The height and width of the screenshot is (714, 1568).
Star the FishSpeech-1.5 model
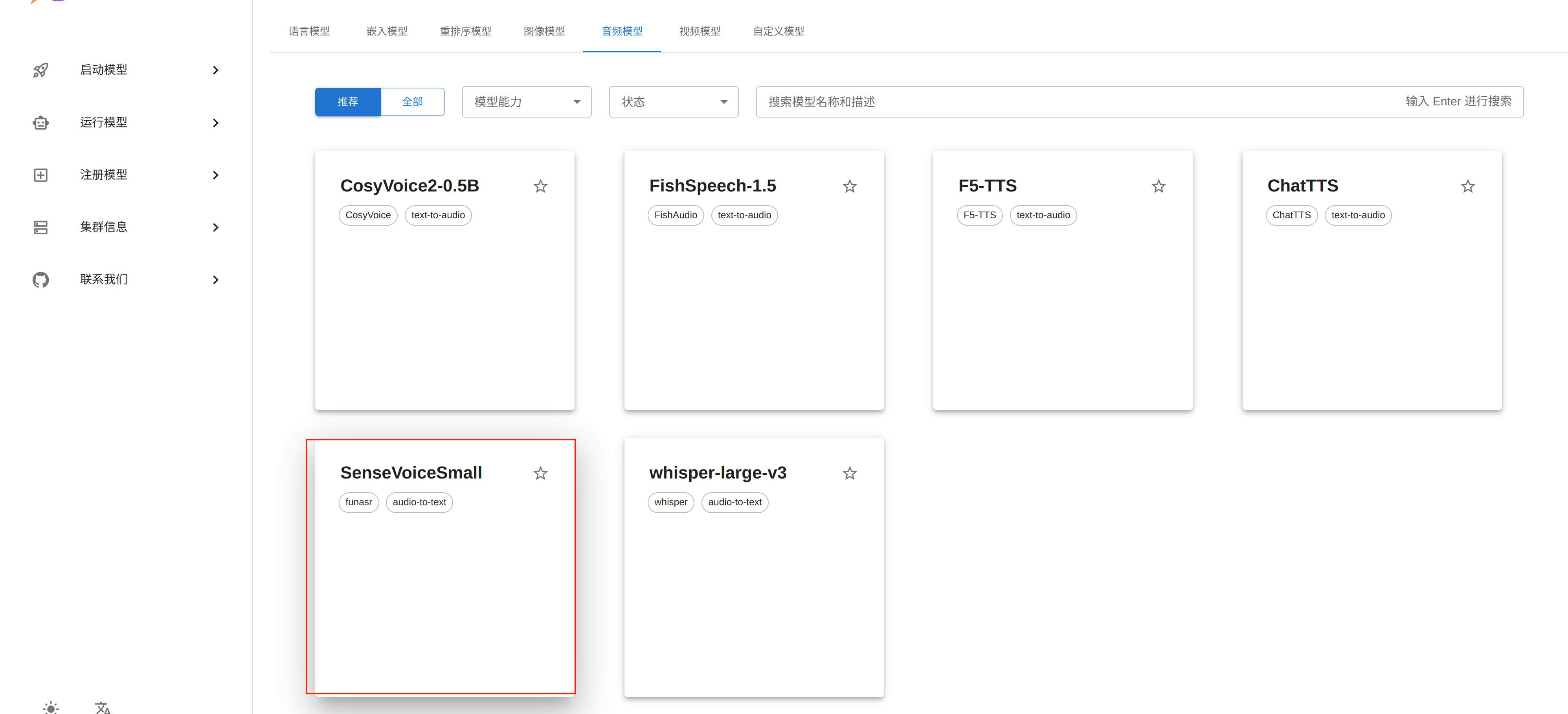[849, 186]
